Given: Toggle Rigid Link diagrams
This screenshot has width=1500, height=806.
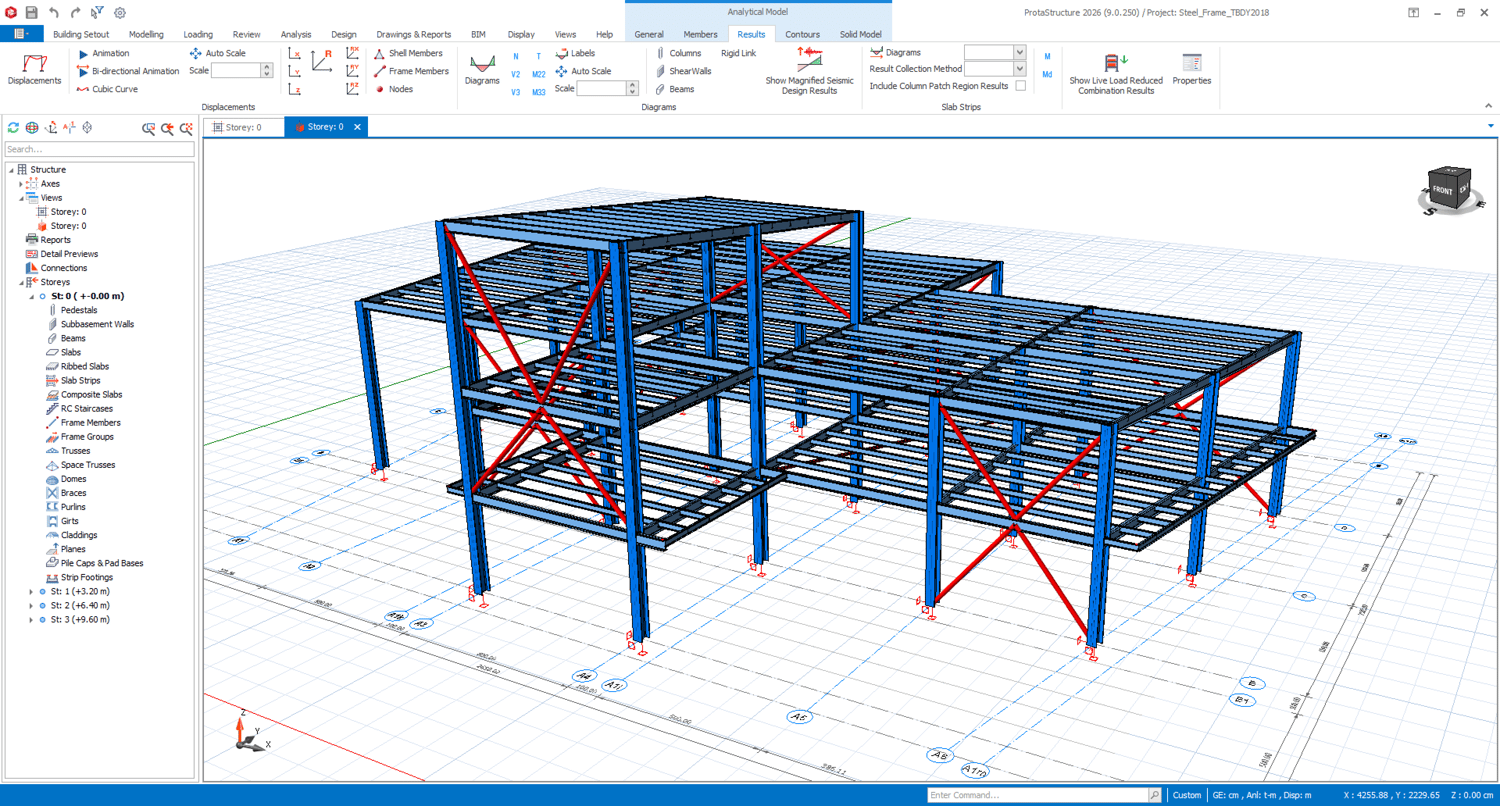Looking at the screenshot, I should tap(738, 53).
